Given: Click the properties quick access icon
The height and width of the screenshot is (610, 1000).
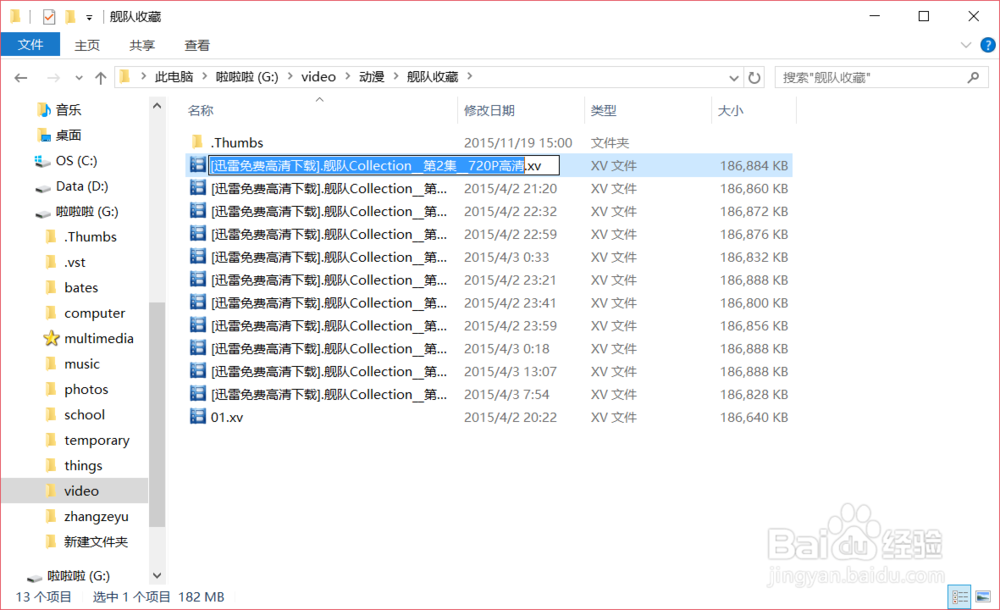Looking at the screenshot, I should (x=49, y=17).
